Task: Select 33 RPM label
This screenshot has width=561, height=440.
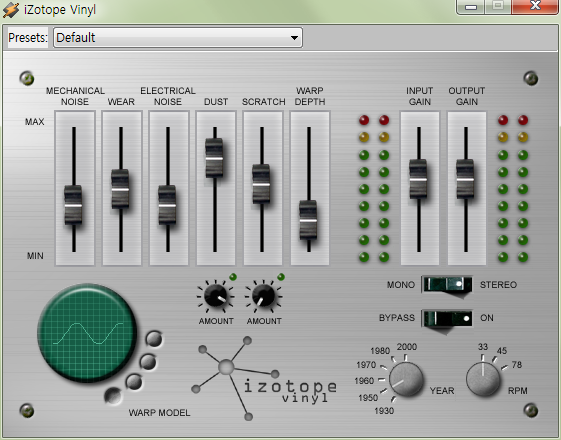Action: pyautogui.click(x=483, y=347)
